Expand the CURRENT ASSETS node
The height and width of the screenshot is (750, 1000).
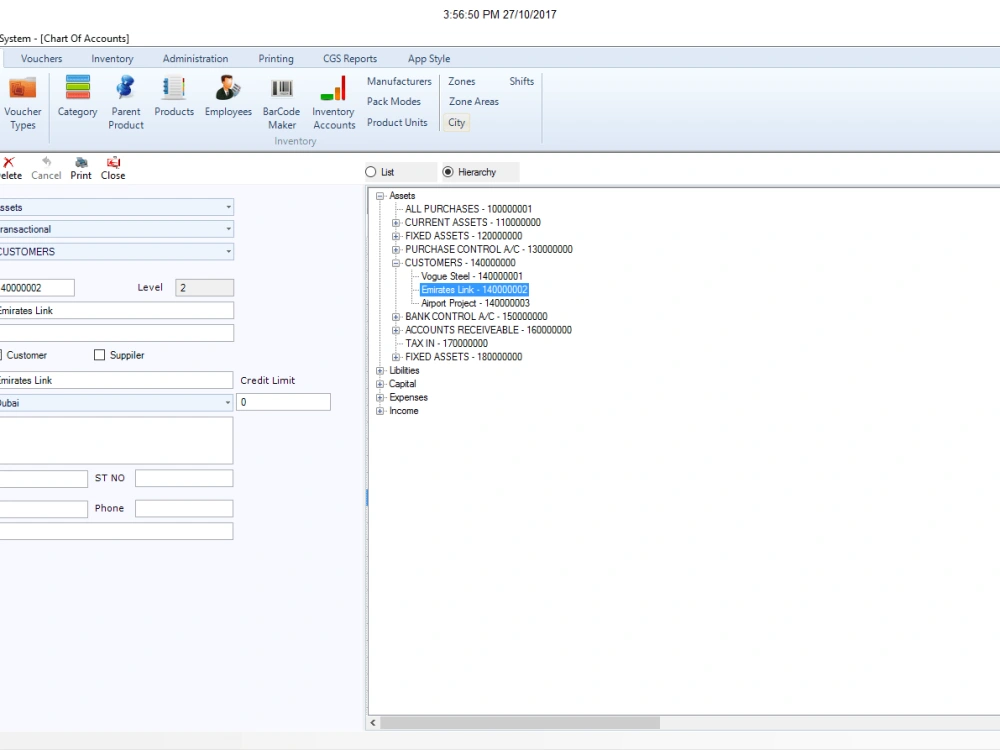(x=396, y=223)
